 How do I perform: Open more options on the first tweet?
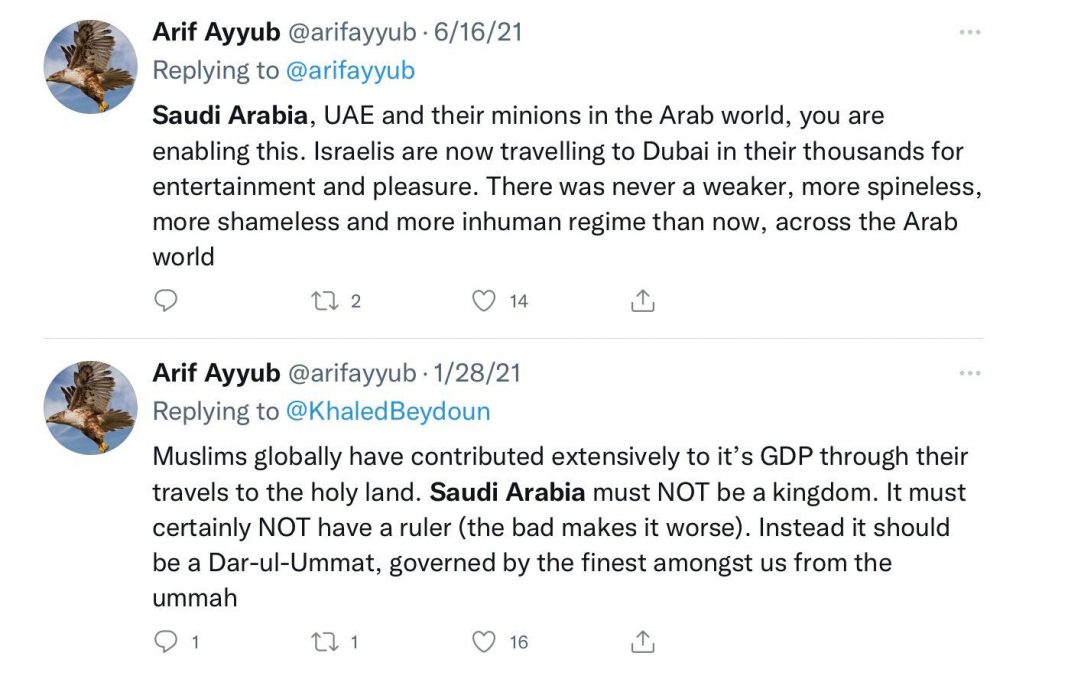tap(969, 33)
